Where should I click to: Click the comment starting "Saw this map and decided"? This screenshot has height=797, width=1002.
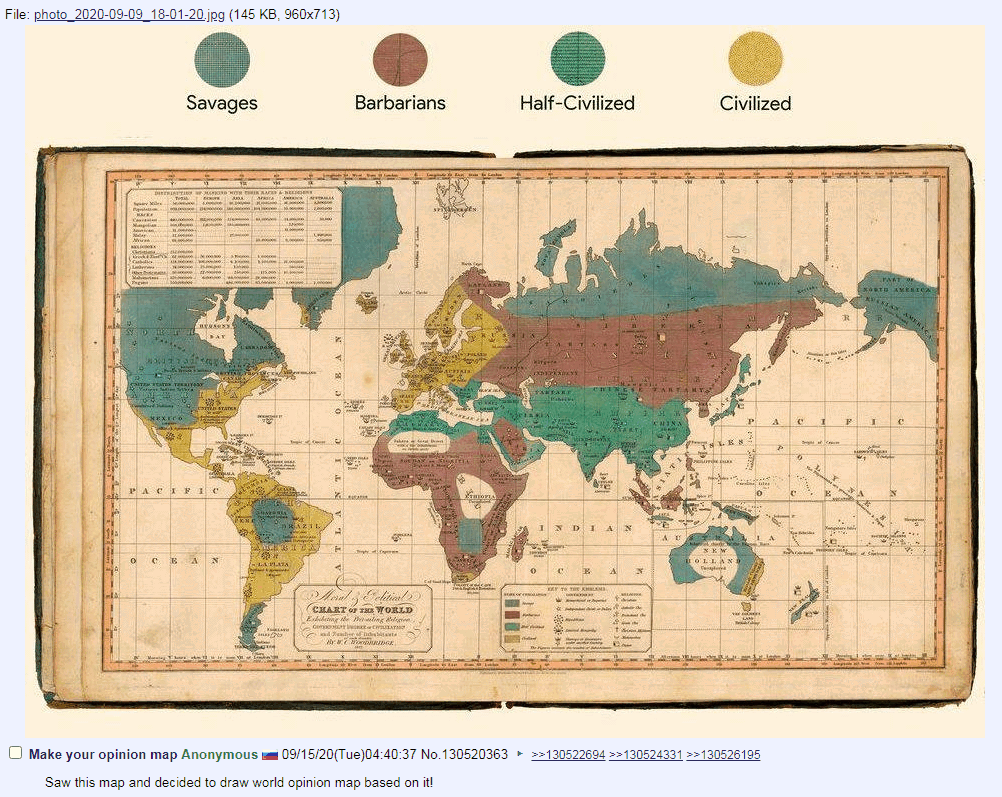tap(239, 782)
